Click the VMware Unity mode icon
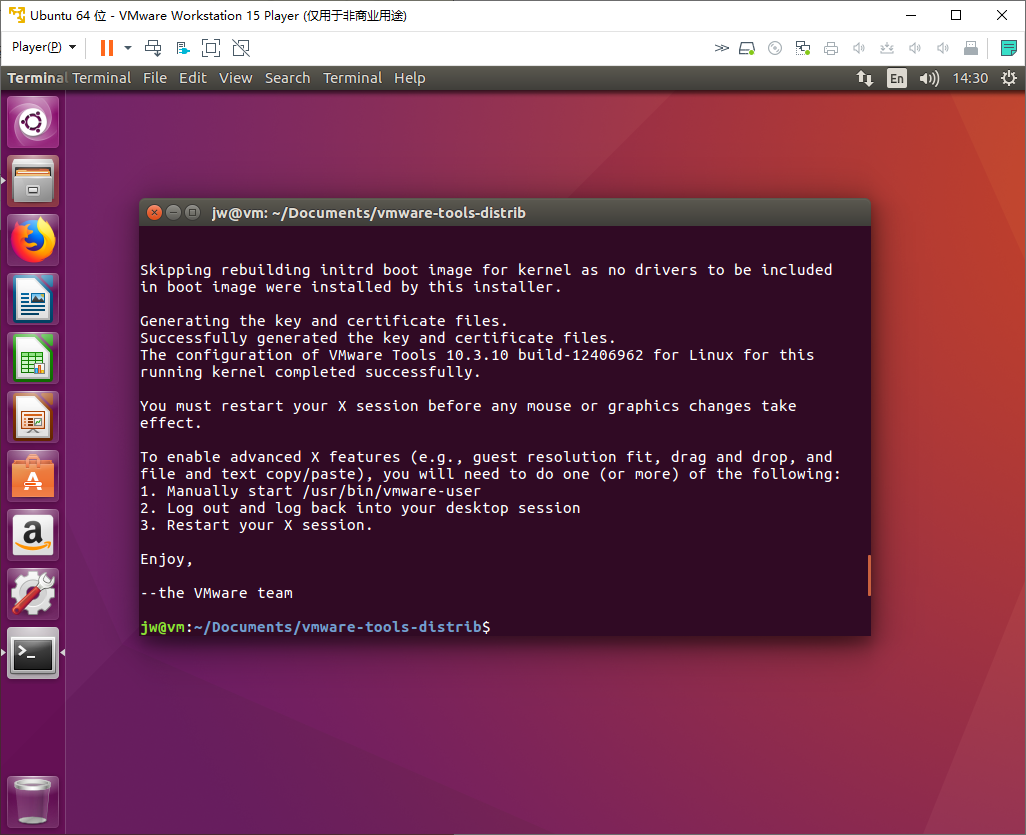1026x835 pixels. click(x=241, y=48)
